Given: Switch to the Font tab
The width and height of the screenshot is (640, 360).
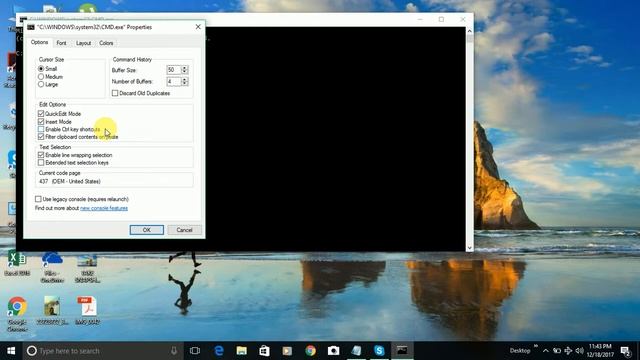Looking at the screenshot, I should pos(61,43).
